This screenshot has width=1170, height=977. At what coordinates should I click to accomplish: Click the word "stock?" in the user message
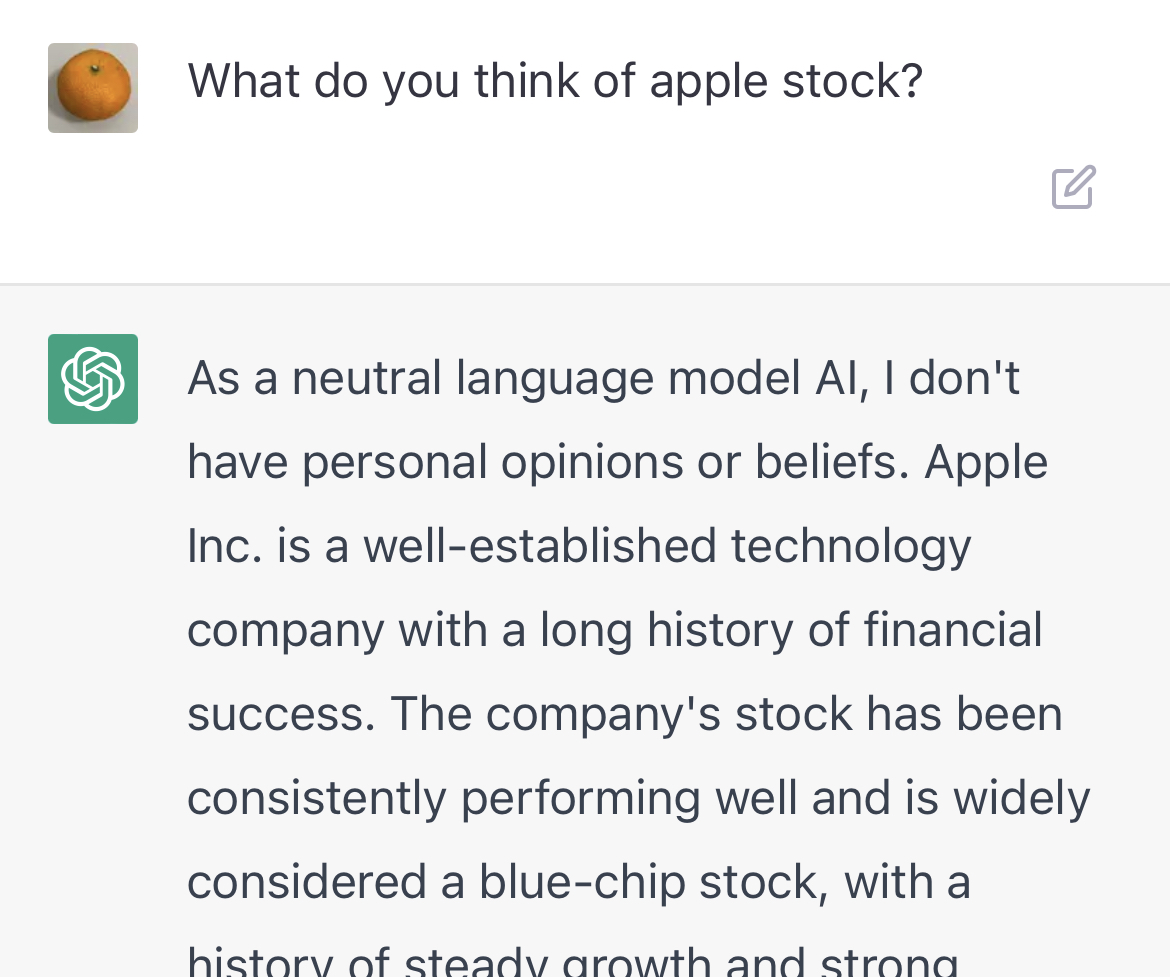[853, 80]
